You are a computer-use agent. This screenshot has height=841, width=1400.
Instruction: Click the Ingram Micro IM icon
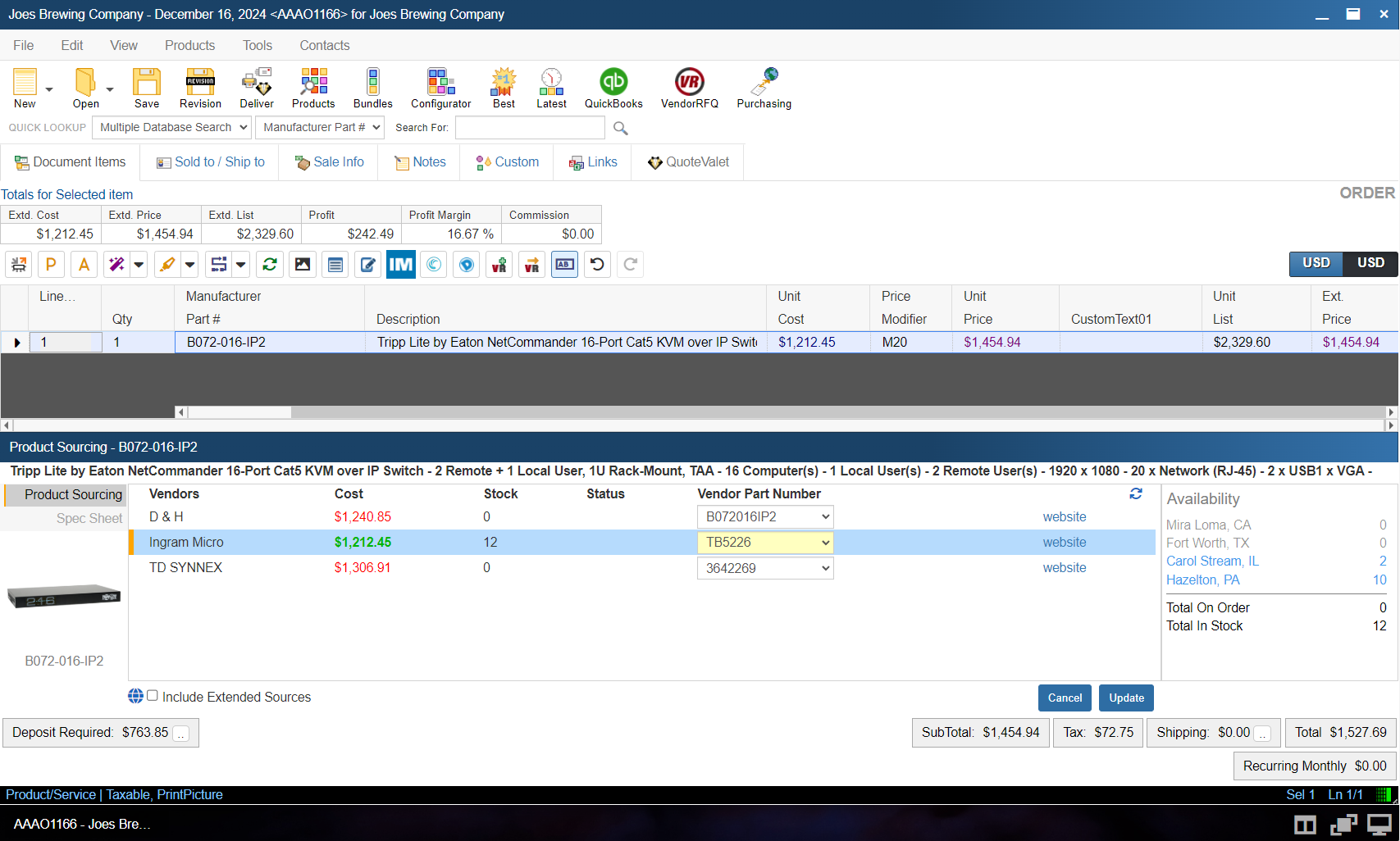point(401,265)
